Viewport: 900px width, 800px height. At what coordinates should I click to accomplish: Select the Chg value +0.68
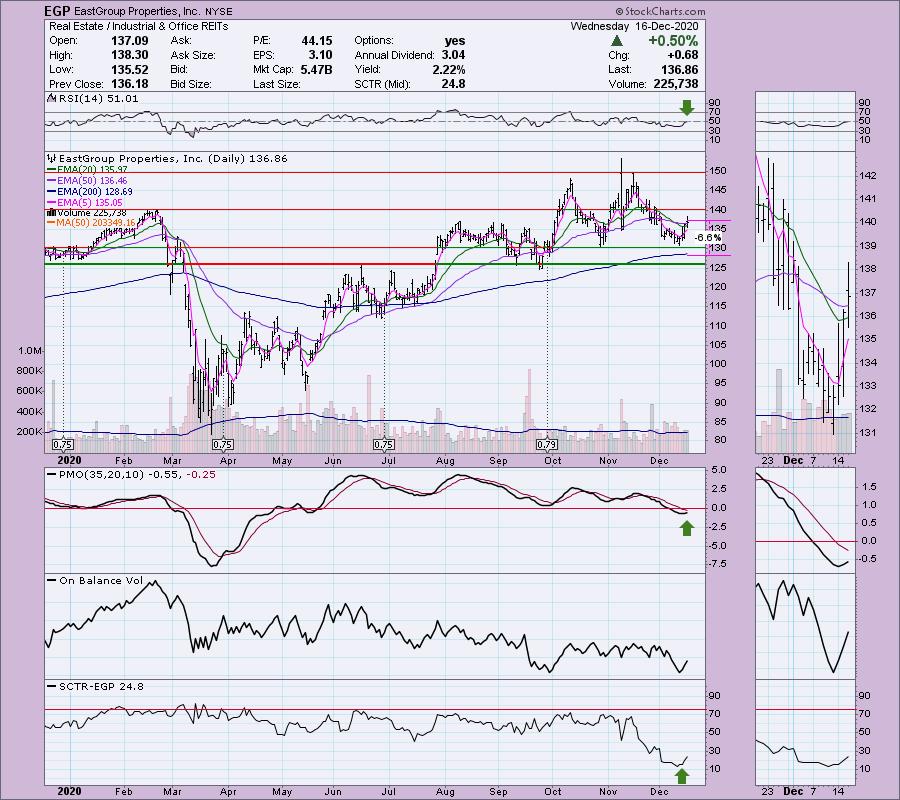682,55
